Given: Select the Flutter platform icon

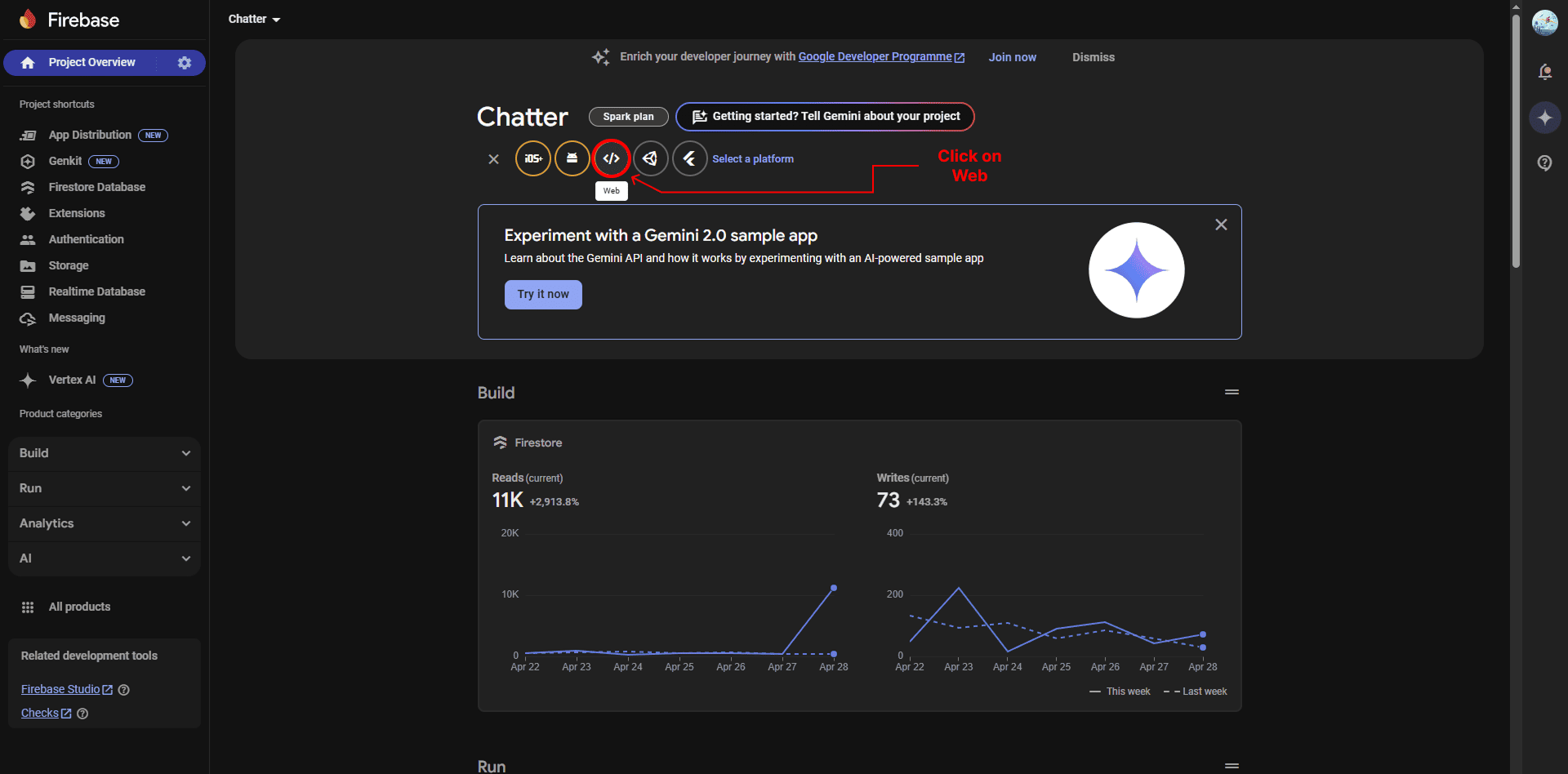Looking at the screenshot, I should click(689, 158).
